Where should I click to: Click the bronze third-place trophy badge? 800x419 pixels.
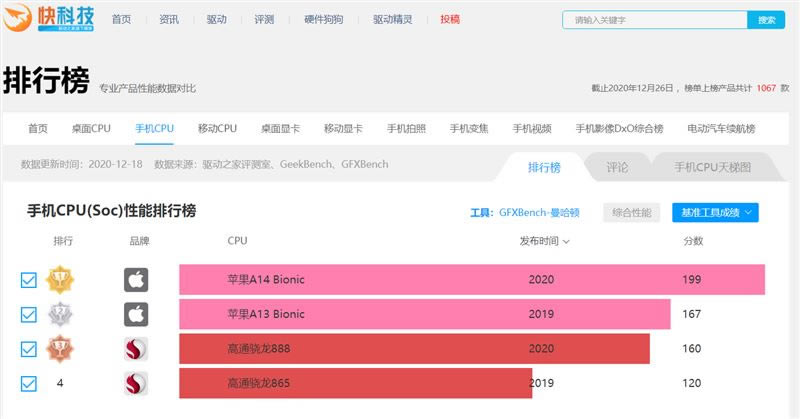point(60,349)
